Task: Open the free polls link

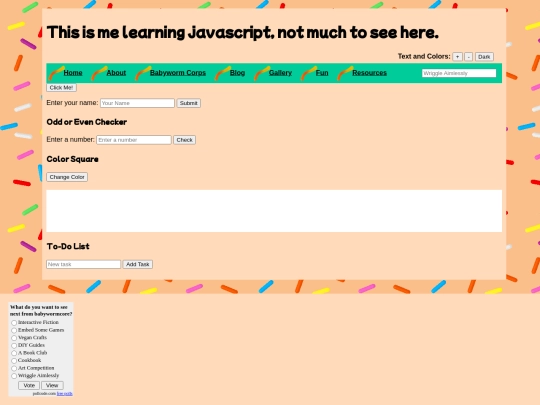Action: pos(64,393)
